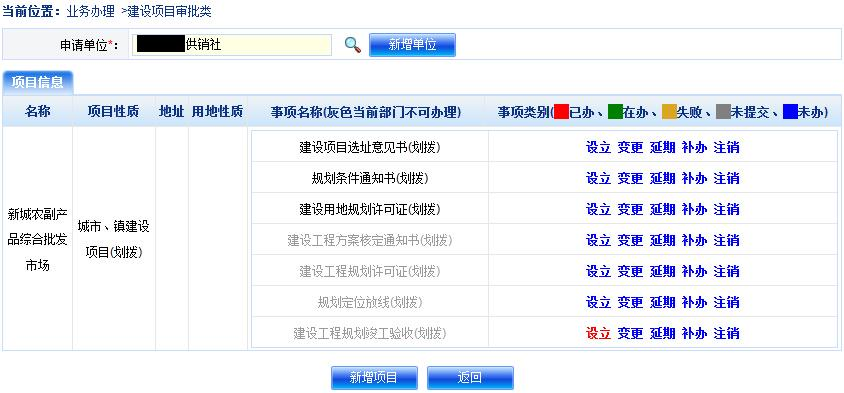844x393 pixels.
Task: Click the 新增单位 button
Action: 412,45
